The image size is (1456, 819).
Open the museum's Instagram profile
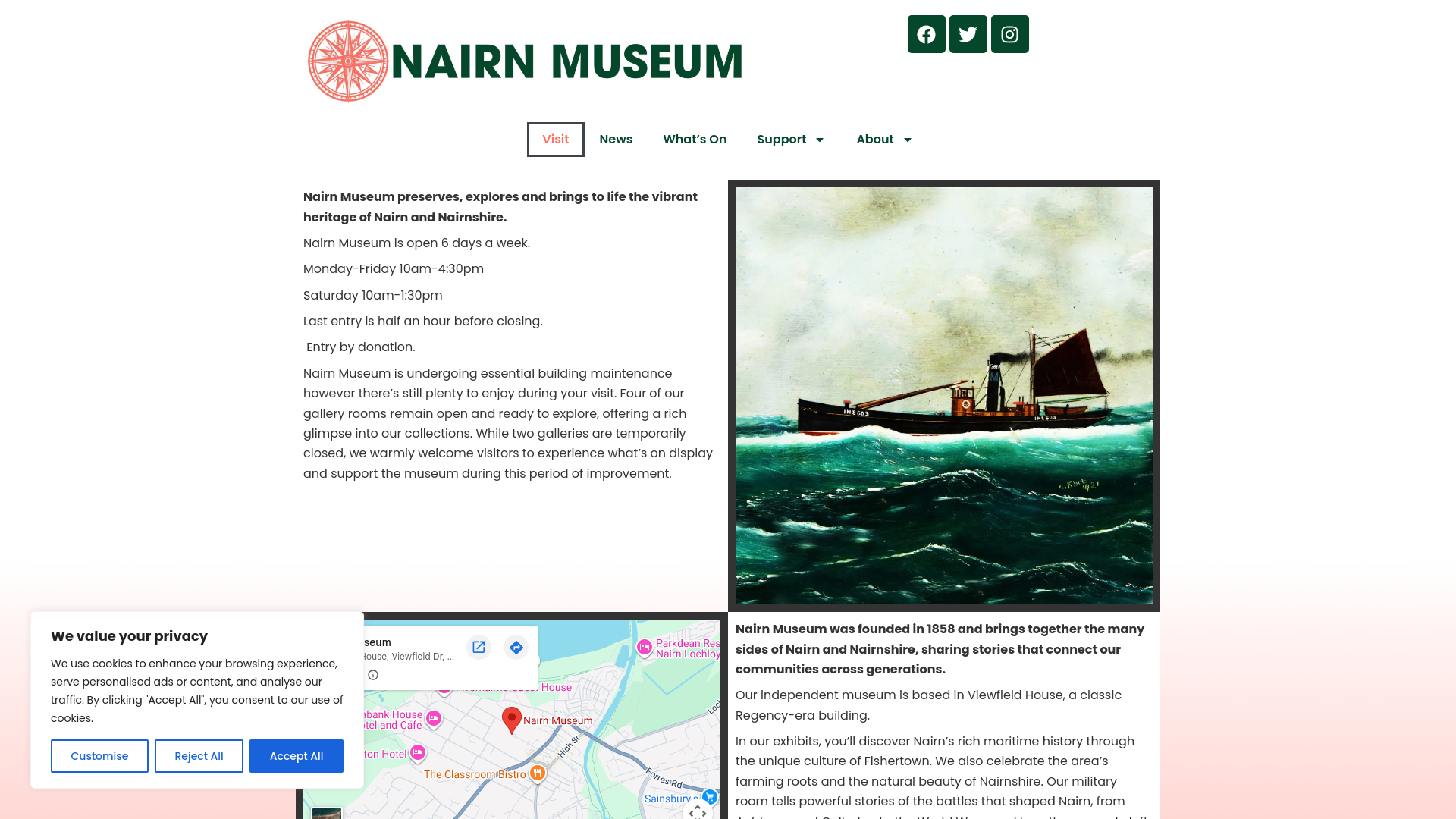pyautogui.click(x=1009, y=34)
